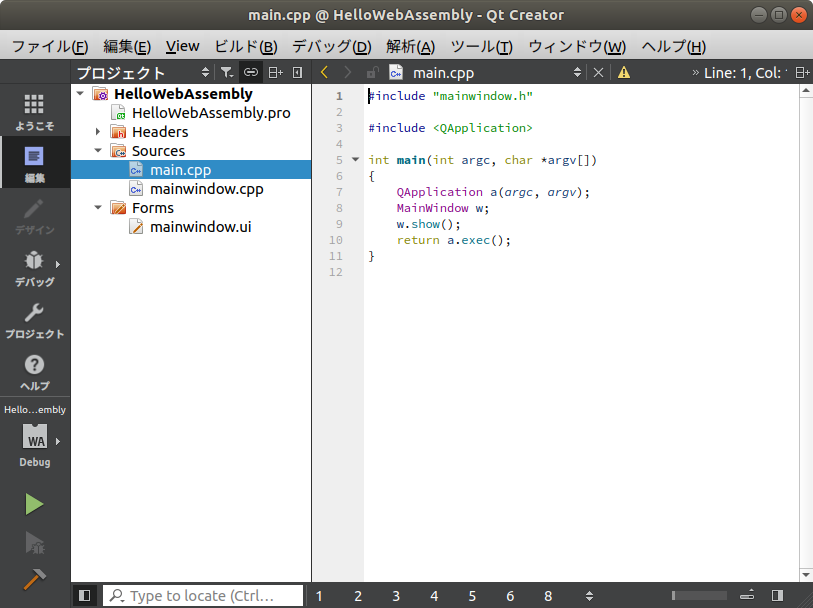
Task: Start the build with the hammer icon
Action: [x=33, y=579]
